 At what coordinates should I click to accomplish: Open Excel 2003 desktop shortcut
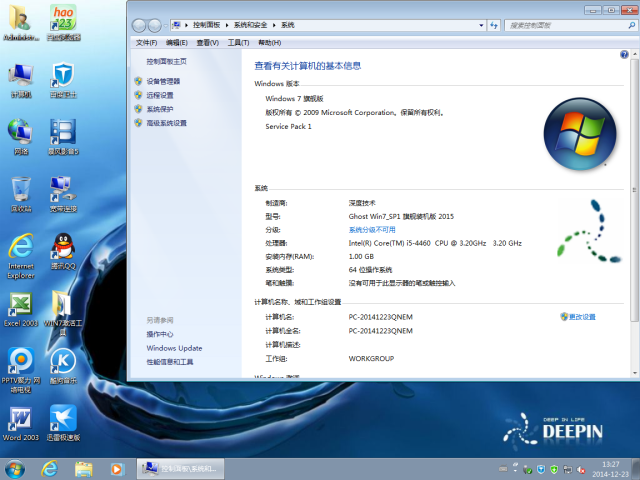click(x=21, y=309)
